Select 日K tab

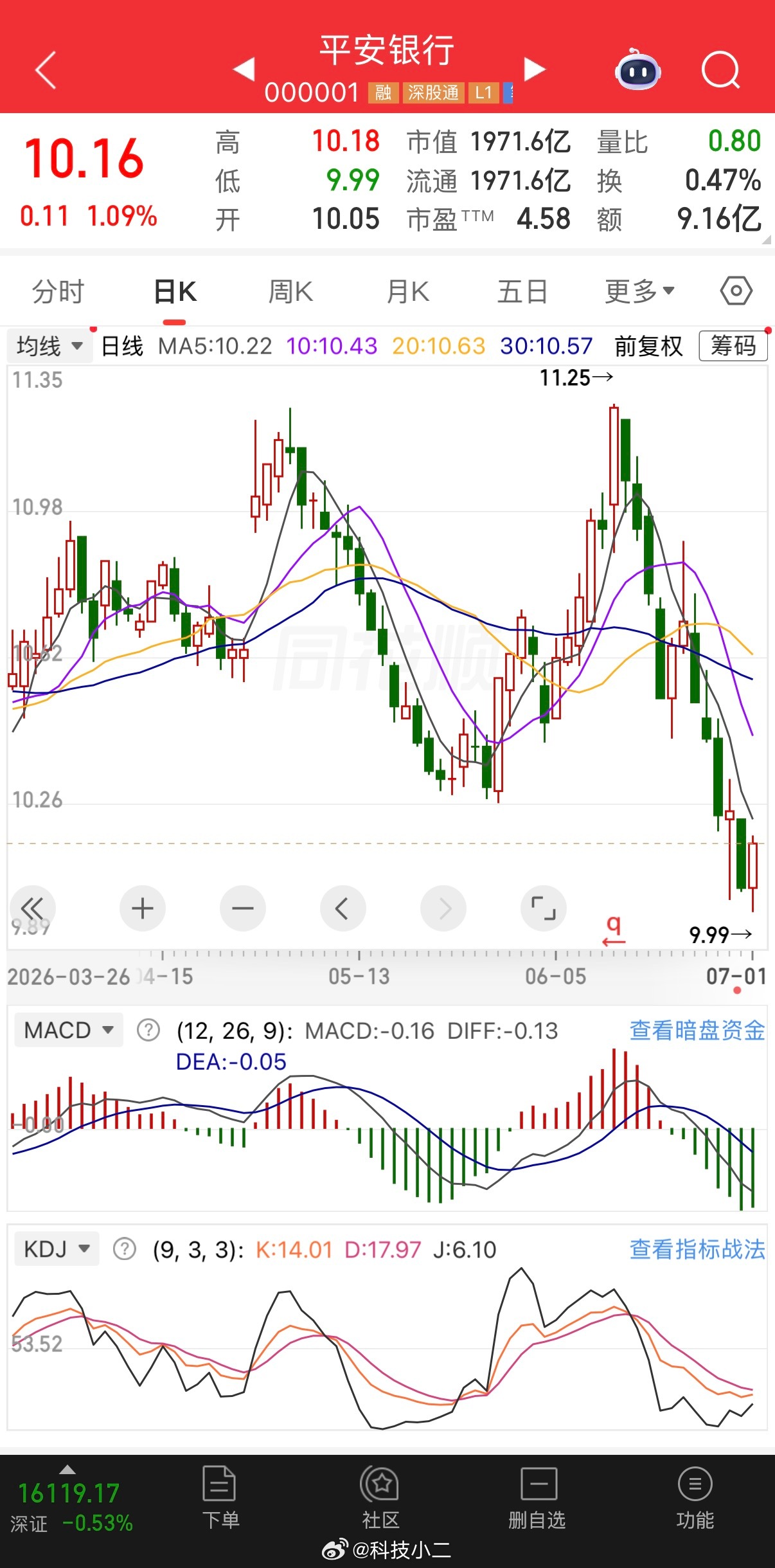tap(175, 291)
